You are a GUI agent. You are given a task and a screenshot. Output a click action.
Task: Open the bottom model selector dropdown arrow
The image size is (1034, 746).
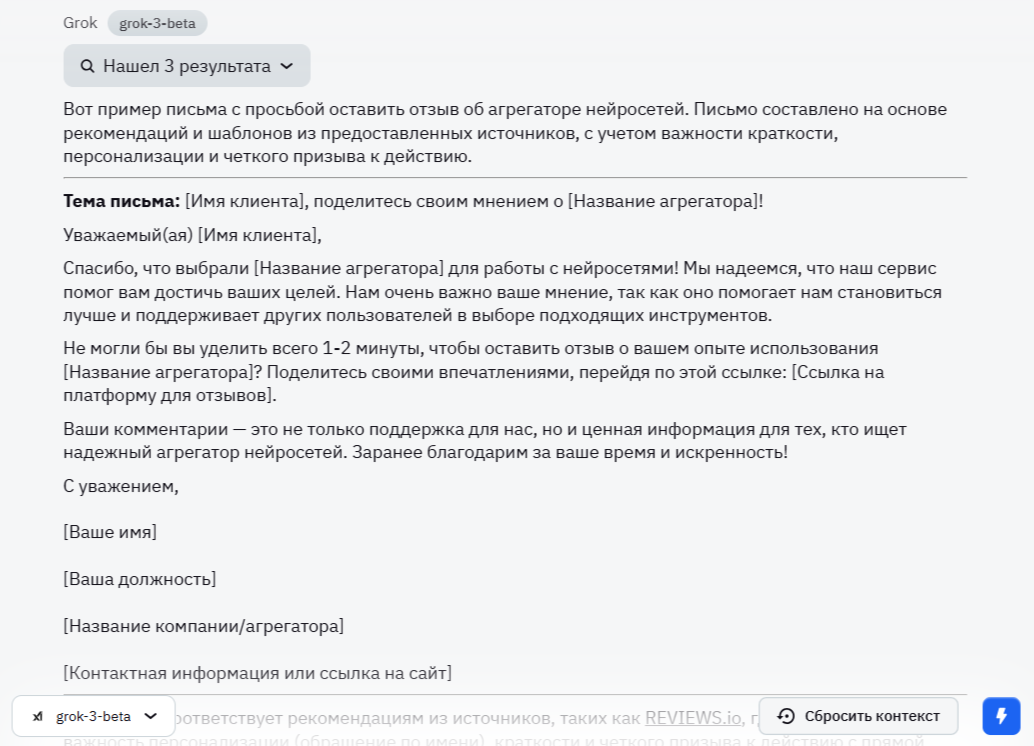coord(151,716)
